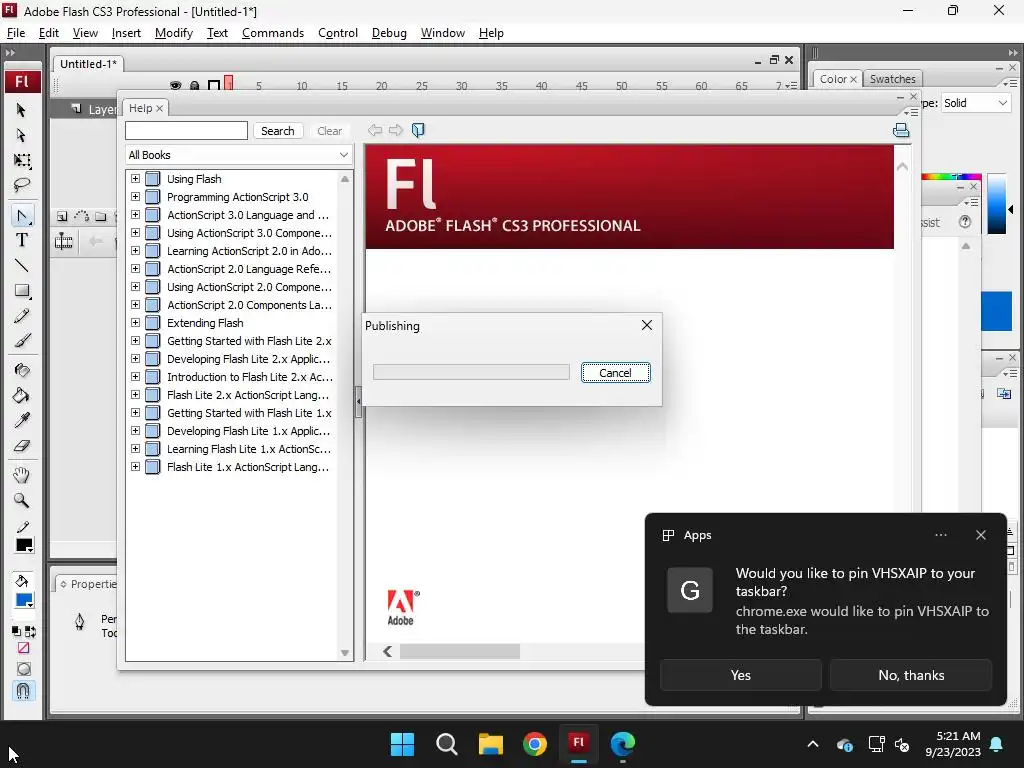Click the Help table of contents book icon
Image resolution: width=1024 pixels, height=768 pixels.
(x=418, y=131)
